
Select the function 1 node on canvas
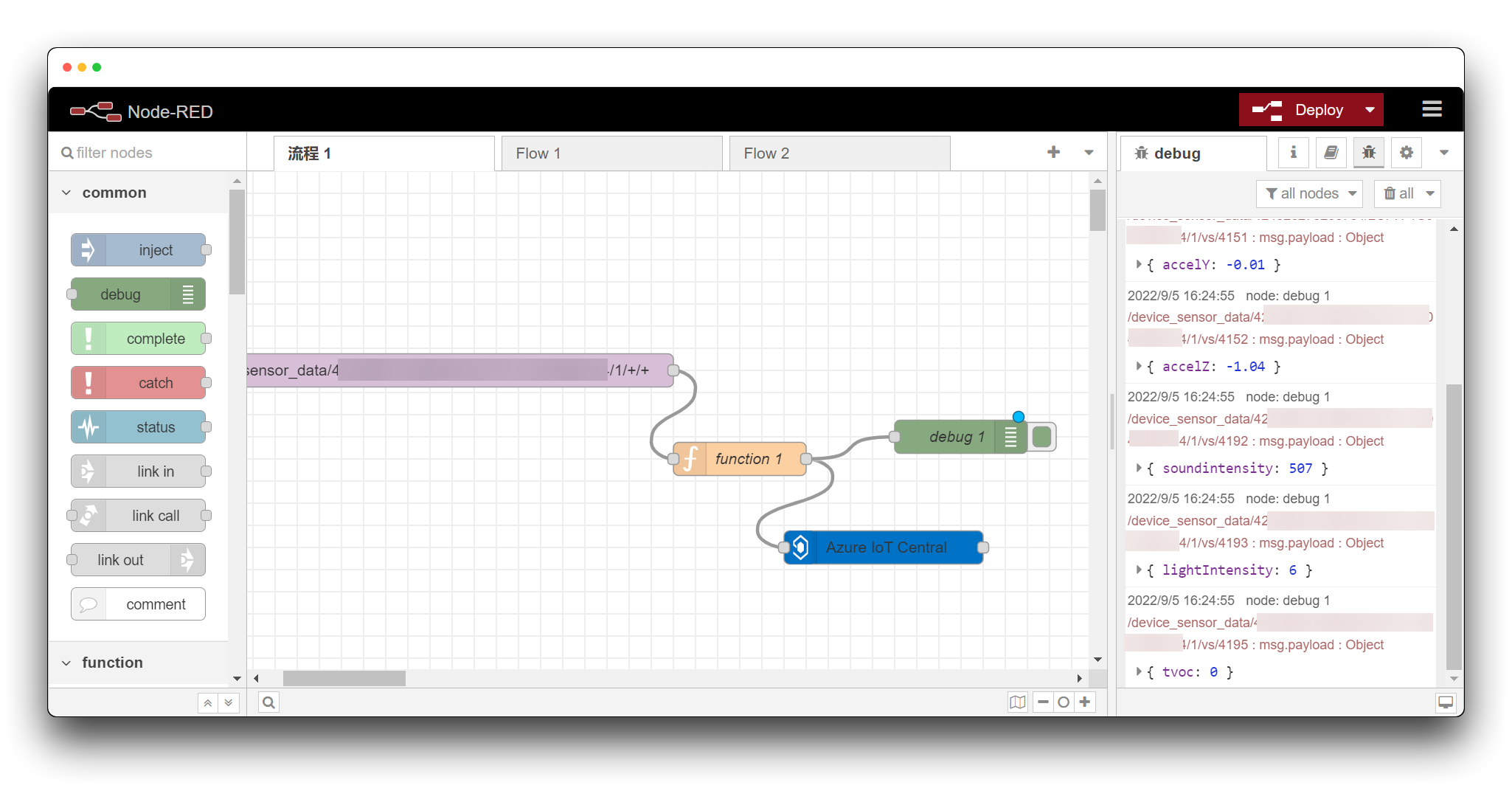pos(740,459)
